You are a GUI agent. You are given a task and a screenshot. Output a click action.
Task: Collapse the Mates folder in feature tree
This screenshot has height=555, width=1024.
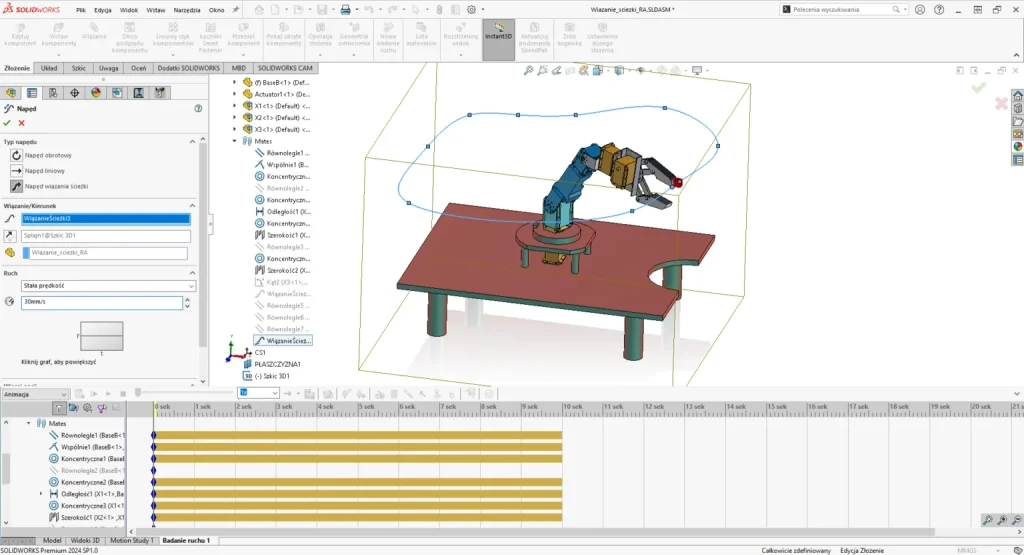[x=234, y=141]
